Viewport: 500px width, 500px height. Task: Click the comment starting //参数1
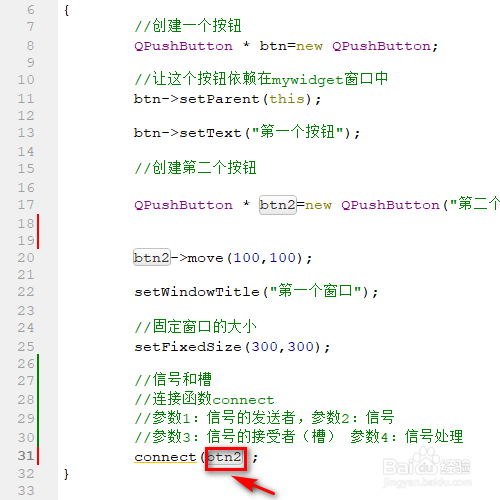click(x=264, y=417)
